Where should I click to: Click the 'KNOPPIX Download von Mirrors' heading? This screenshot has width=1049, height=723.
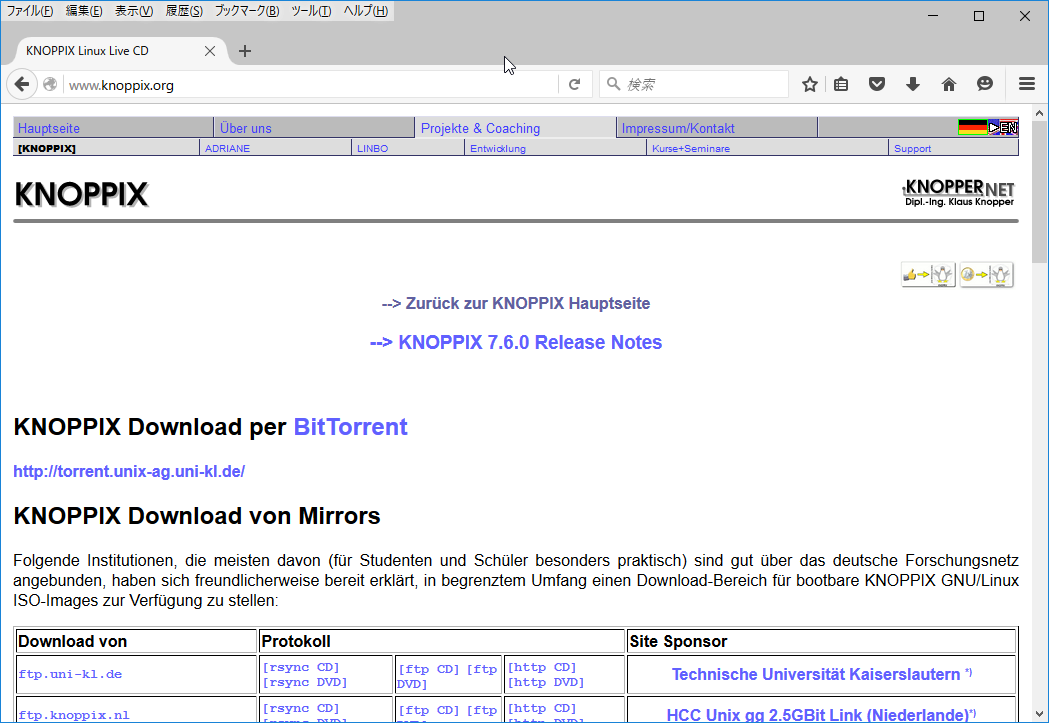197,516
